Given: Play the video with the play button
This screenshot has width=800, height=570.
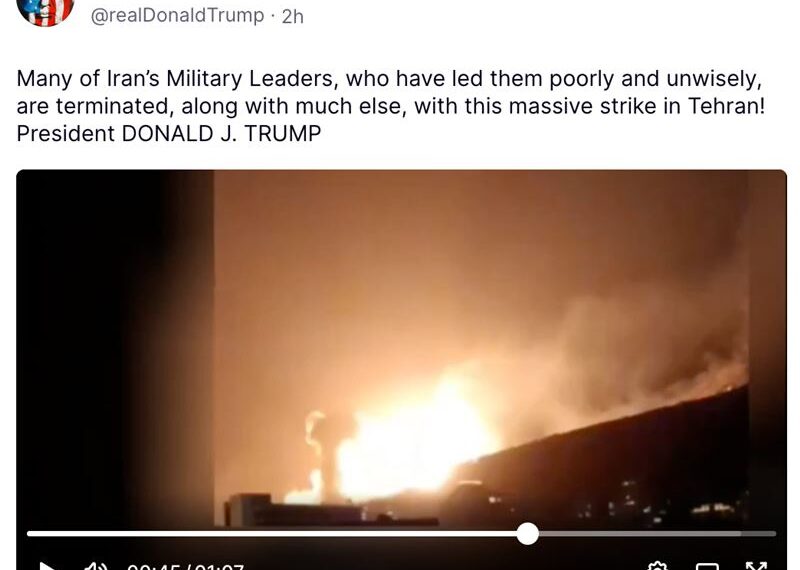Looking at the screenshot, I should point(47,566).
